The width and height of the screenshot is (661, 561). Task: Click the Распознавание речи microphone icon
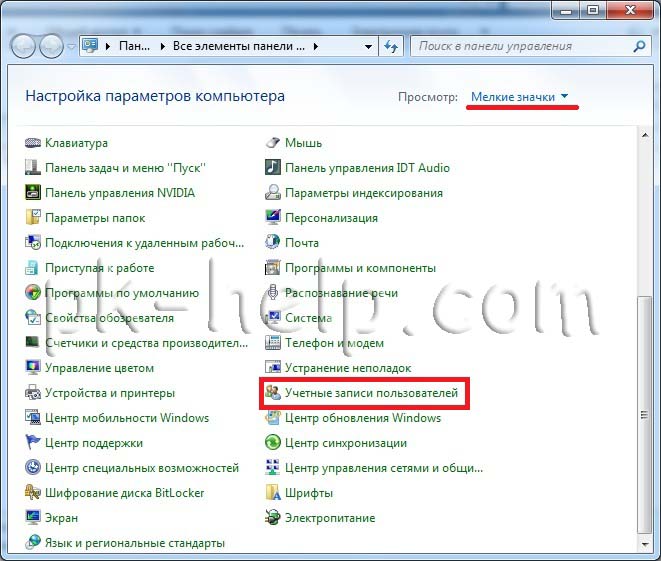pos(273,293)
